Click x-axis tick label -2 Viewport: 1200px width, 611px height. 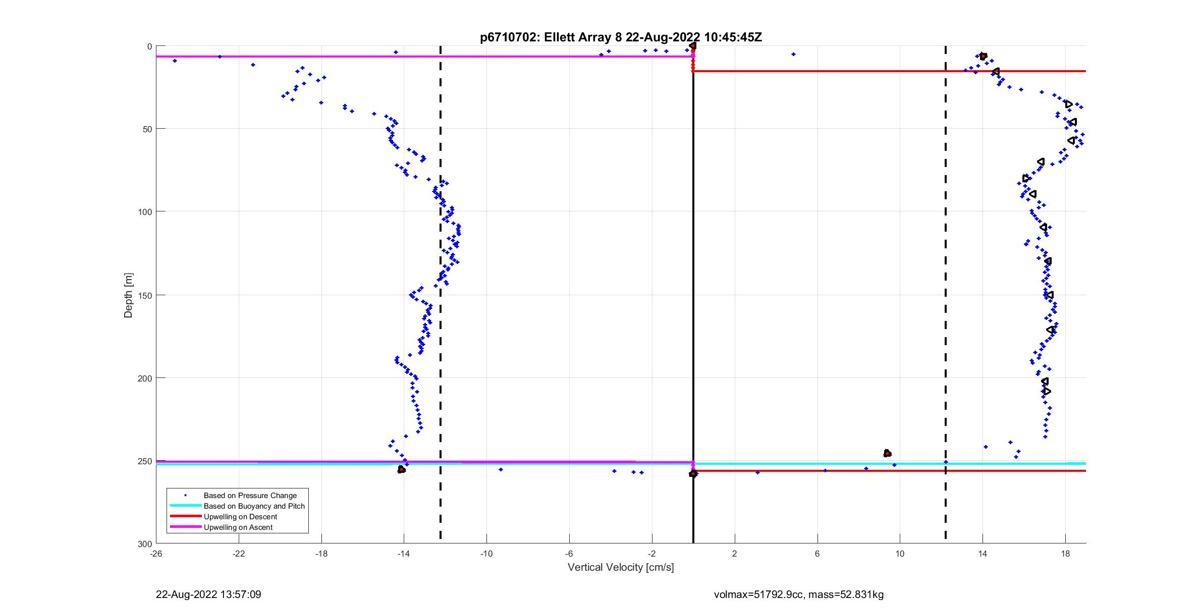point(652,554)
